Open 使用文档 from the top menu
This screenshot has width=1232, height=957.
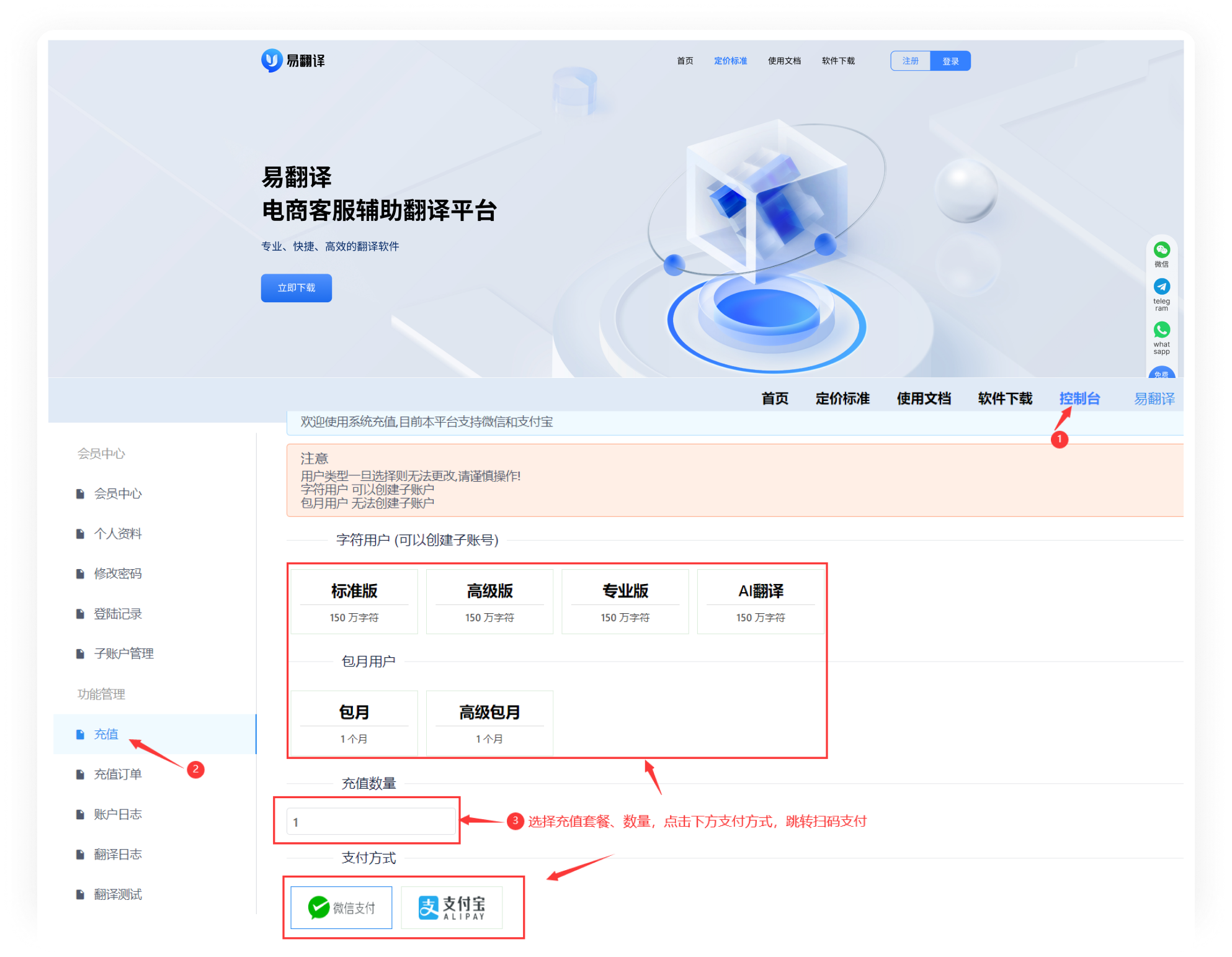coord(784,61)
